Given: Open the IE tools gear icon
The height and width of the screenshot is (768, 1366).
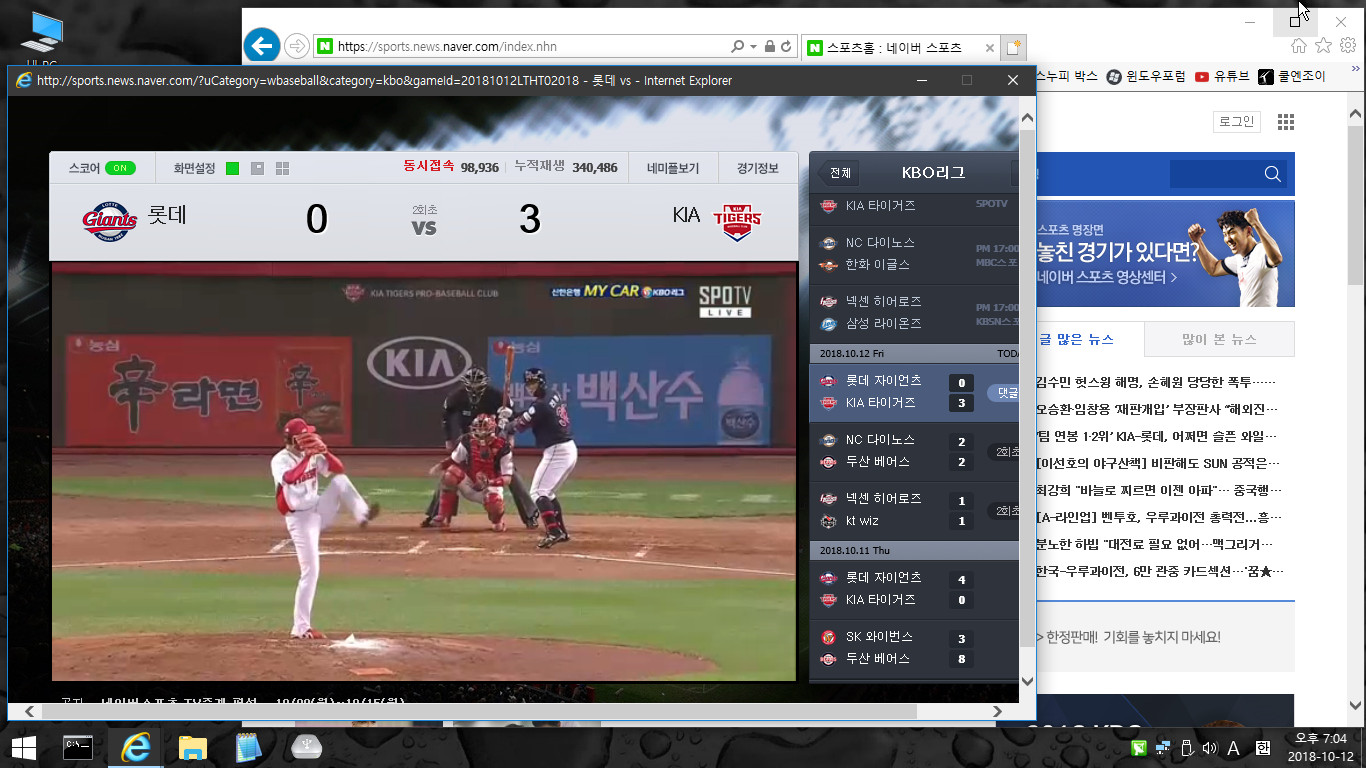Looking at the screenshot, I should 1349,46.
